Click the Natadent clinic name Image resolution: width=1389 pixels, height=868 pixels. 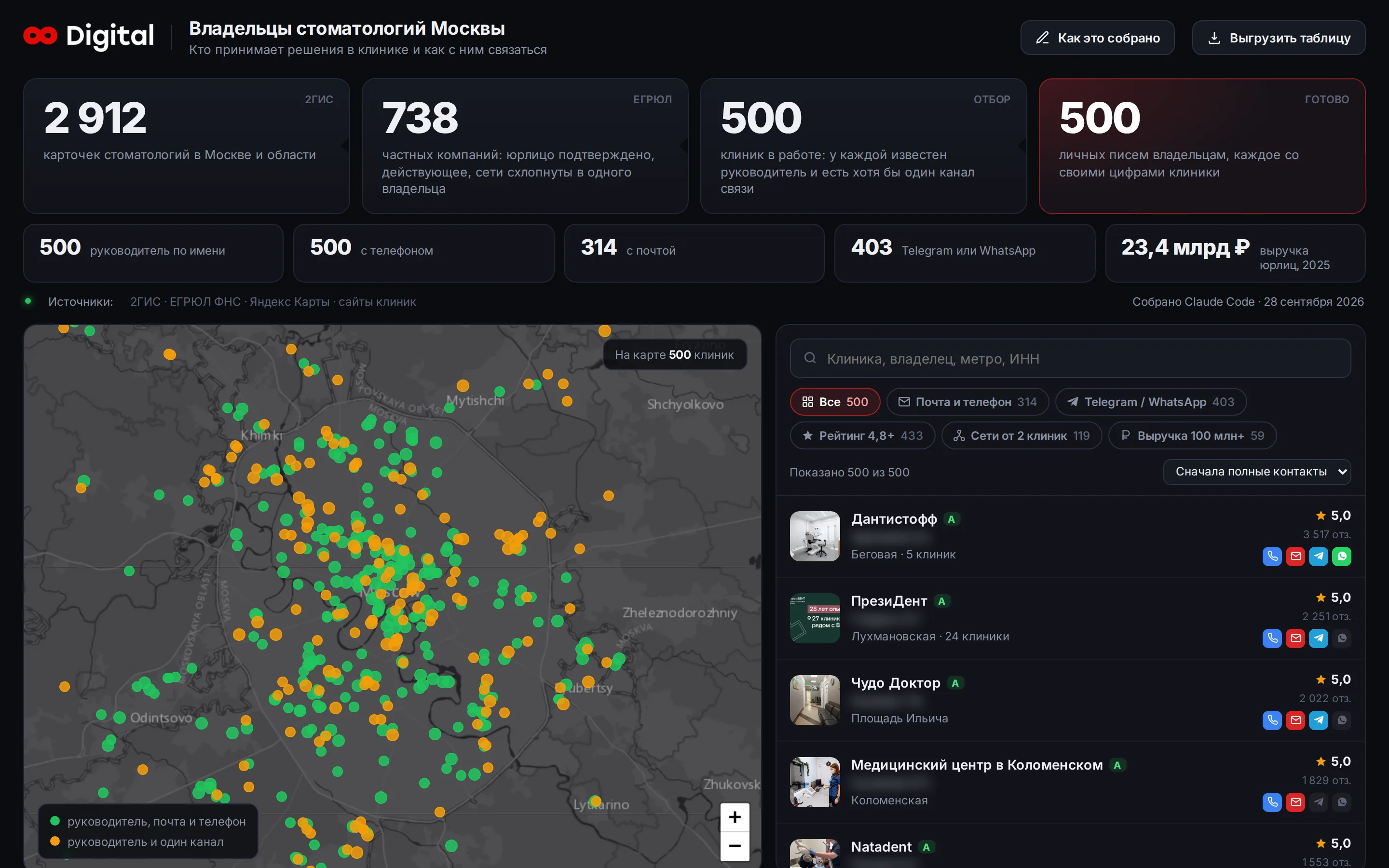pyautogui.click(x=881, y=847)
